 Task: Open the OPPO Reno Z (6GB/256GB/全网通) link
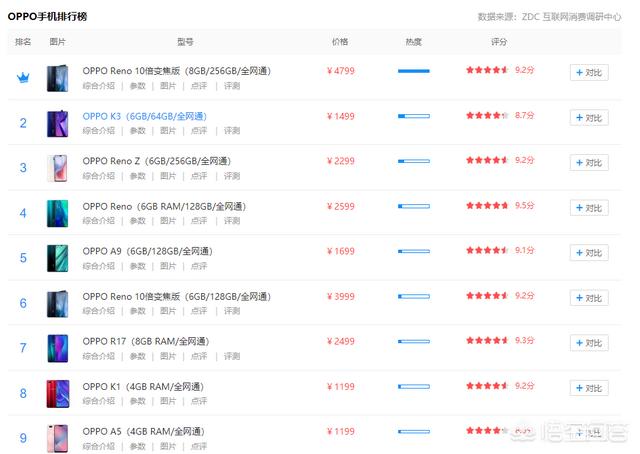click(x=157, y=161)
